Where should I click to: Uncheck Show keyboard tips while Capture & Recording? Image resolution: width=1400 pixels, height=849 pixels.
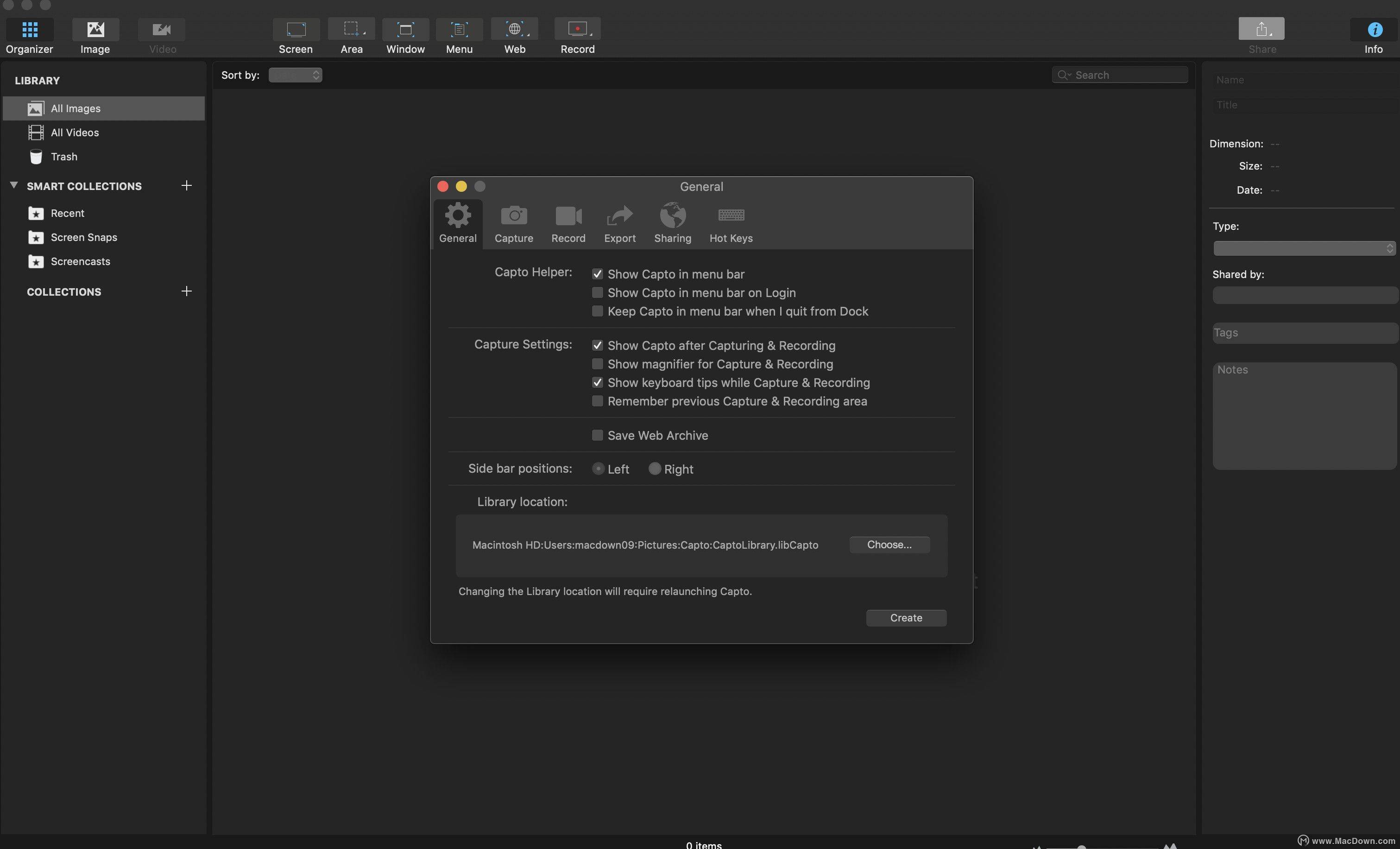pyautogui.click(x=597, y=382)
